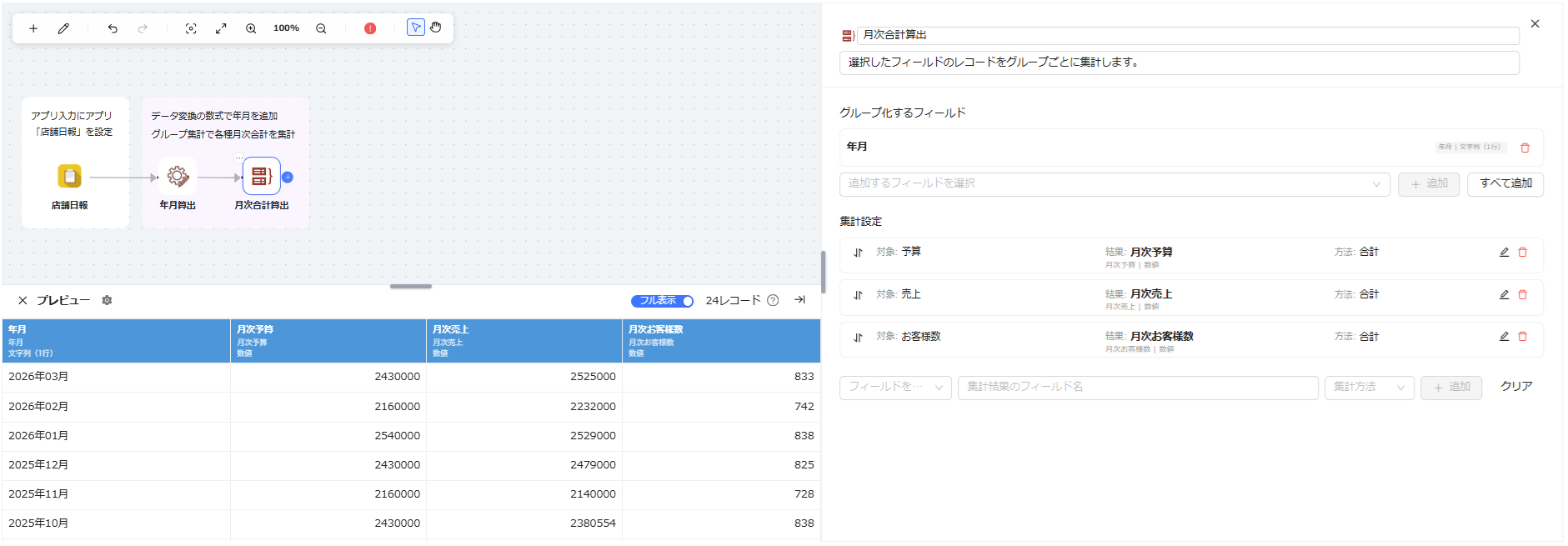Click the すべて追加 button
This screenshot has width=1568, height=546.
pyautogui.click(x=1505, y=184)
